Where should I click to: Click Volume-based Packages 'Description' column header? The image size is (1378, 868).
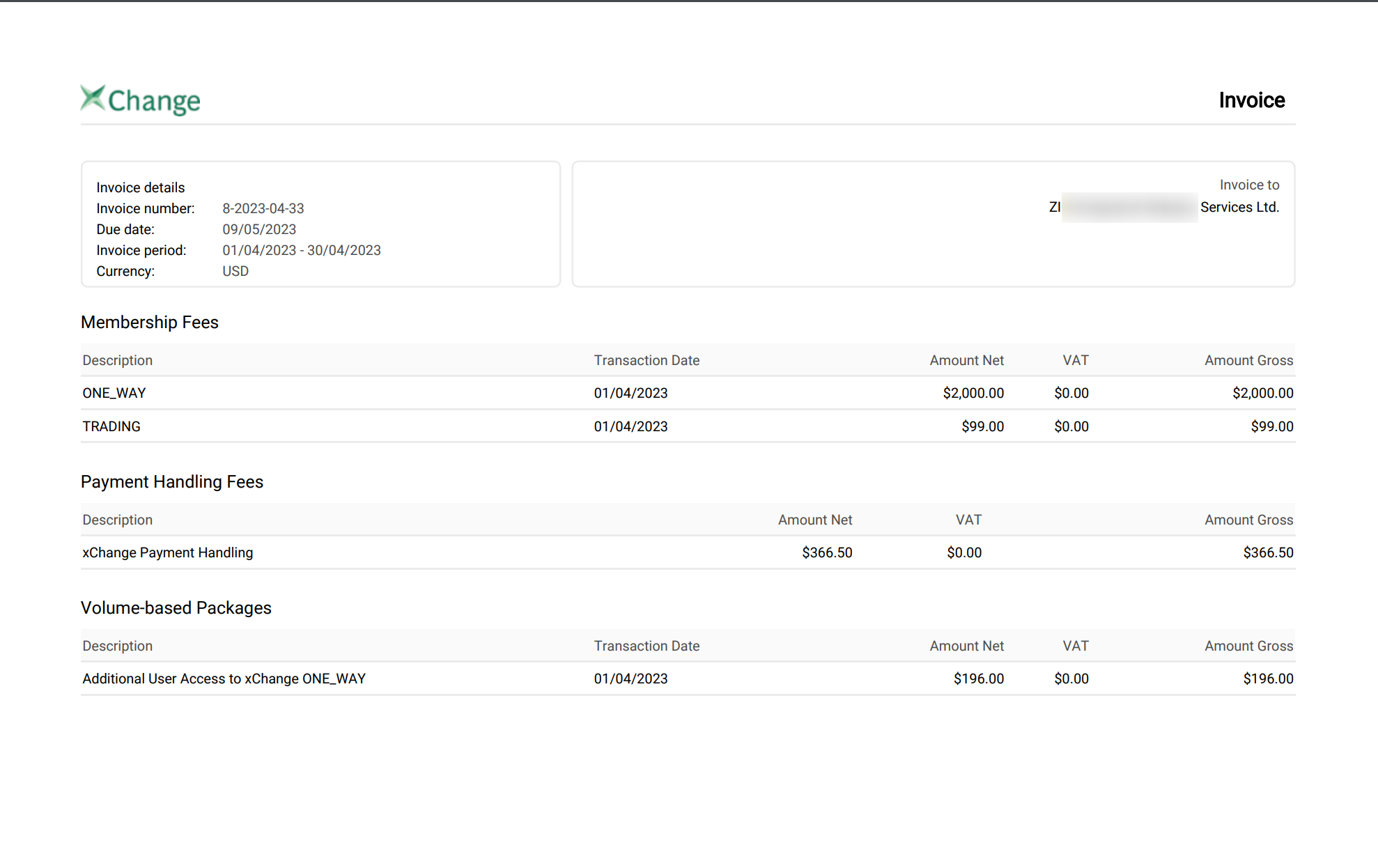pyautogui.click(x=118, y=646)
